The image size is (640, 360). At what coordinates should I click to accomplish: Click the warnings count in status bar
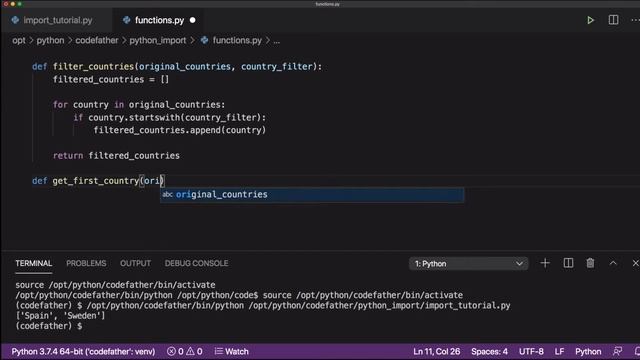[x=195, y=351]
